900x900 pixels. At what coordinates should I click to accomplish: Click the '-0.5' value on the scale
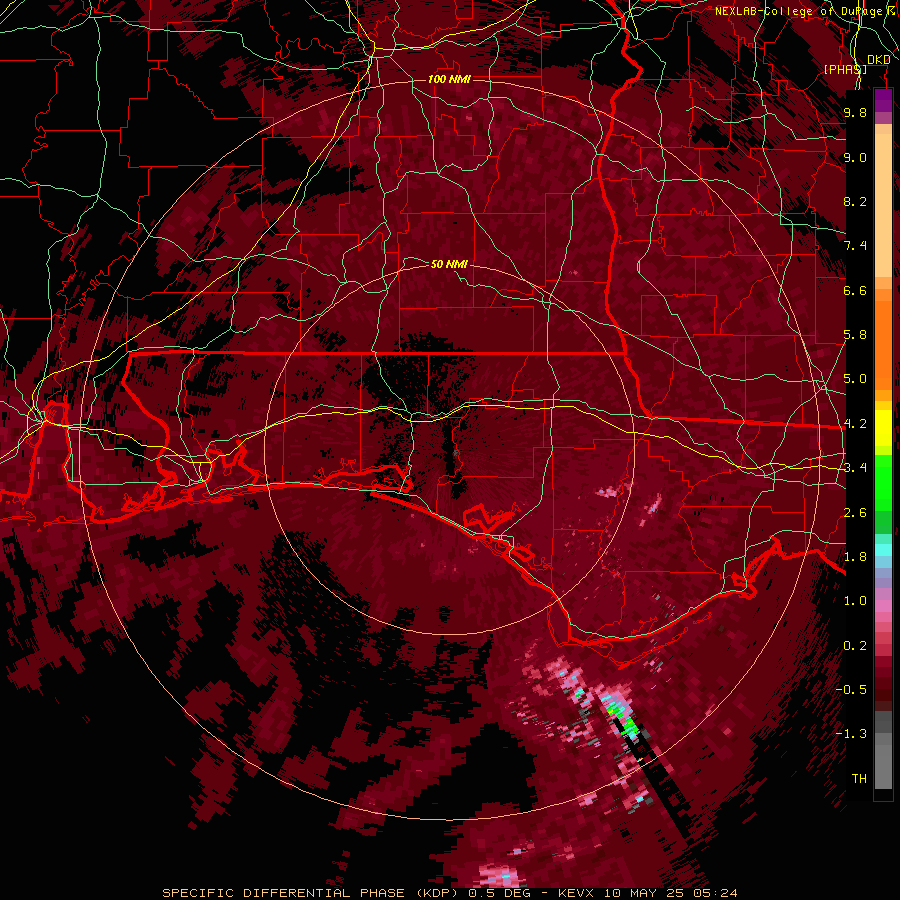pos(852,690)
